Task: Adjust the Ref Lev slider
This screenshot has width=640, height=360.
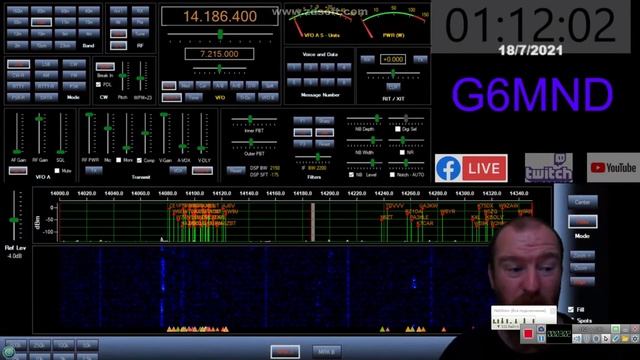Action: point(15,216)
